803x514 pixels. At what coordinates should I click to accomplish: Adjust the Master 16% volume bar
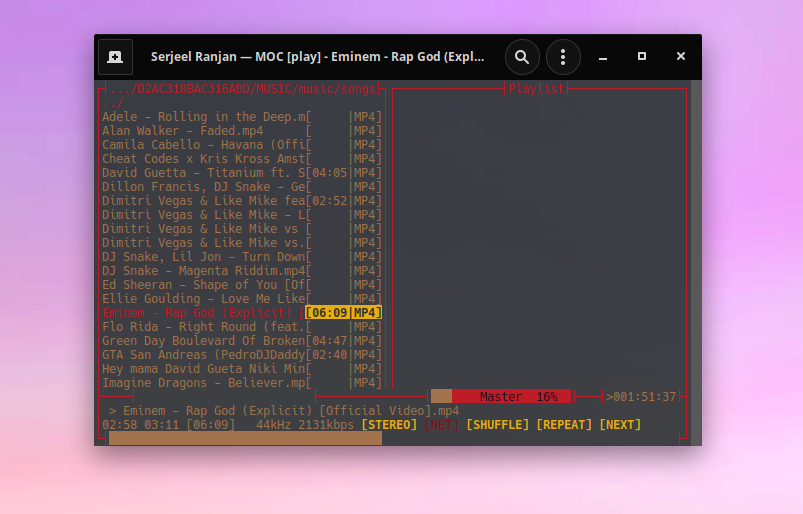501,396
